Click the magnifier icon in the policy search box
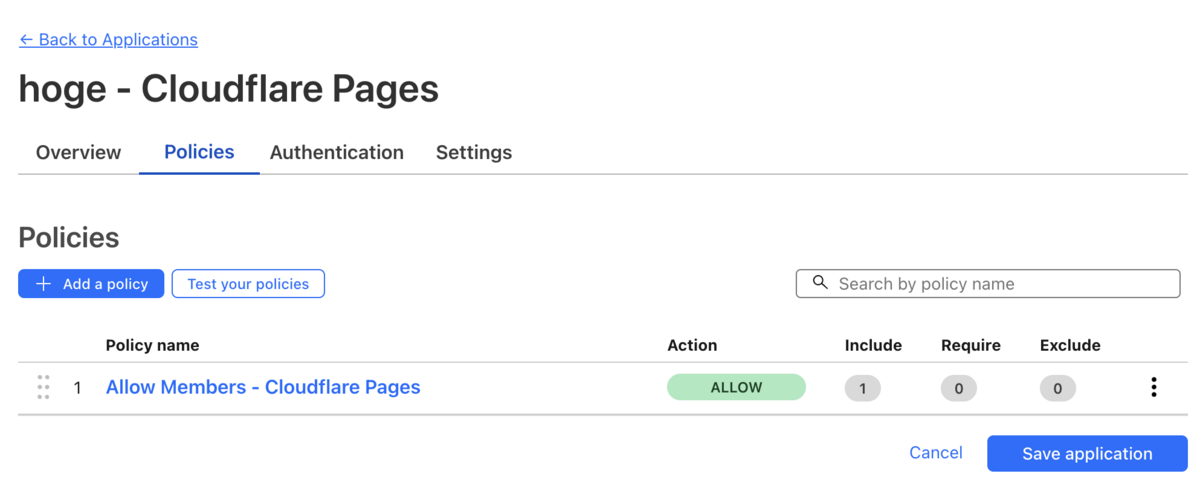 [x=820, y=283]
